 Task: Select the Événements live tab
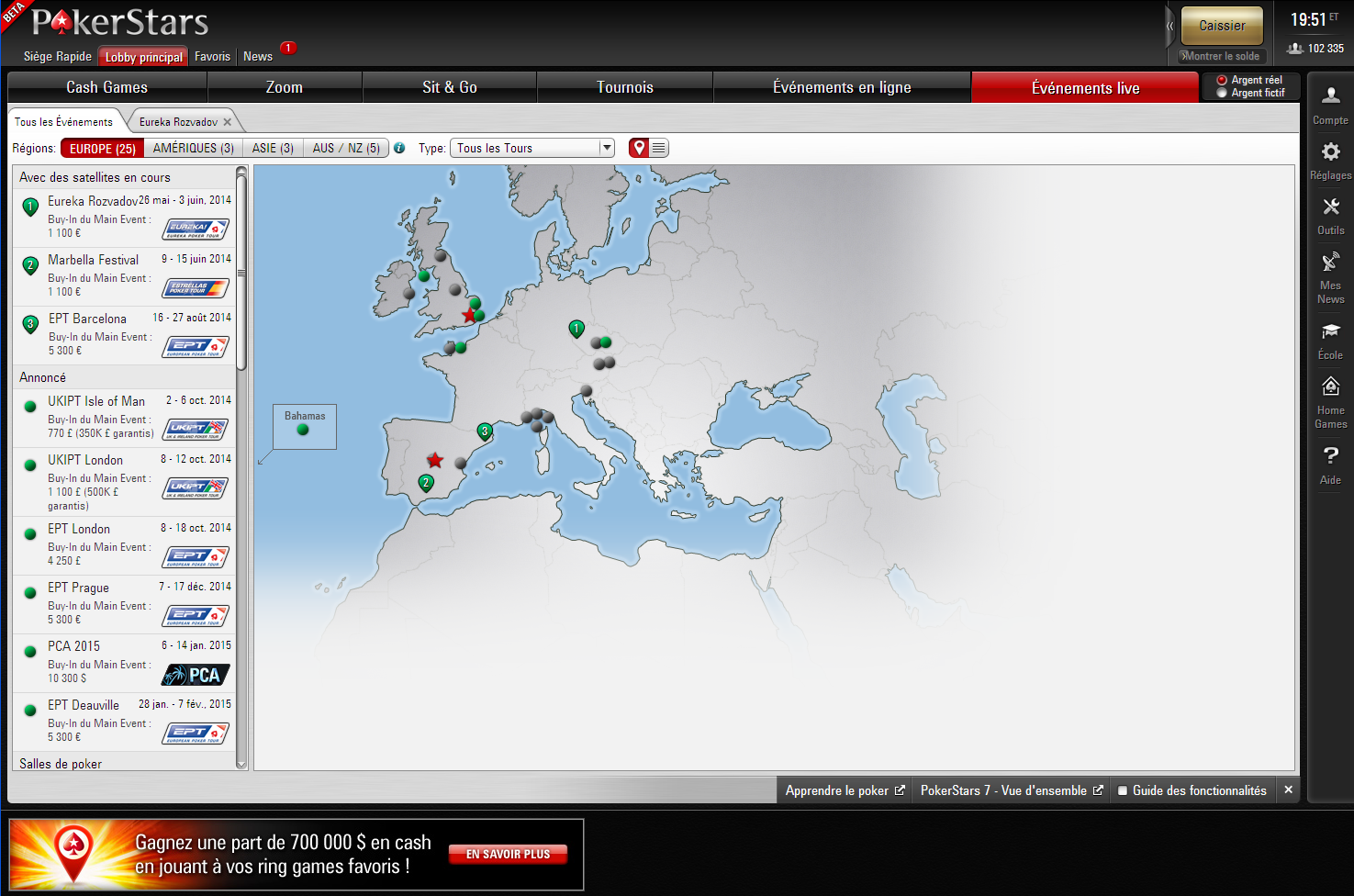point(1086,87)
